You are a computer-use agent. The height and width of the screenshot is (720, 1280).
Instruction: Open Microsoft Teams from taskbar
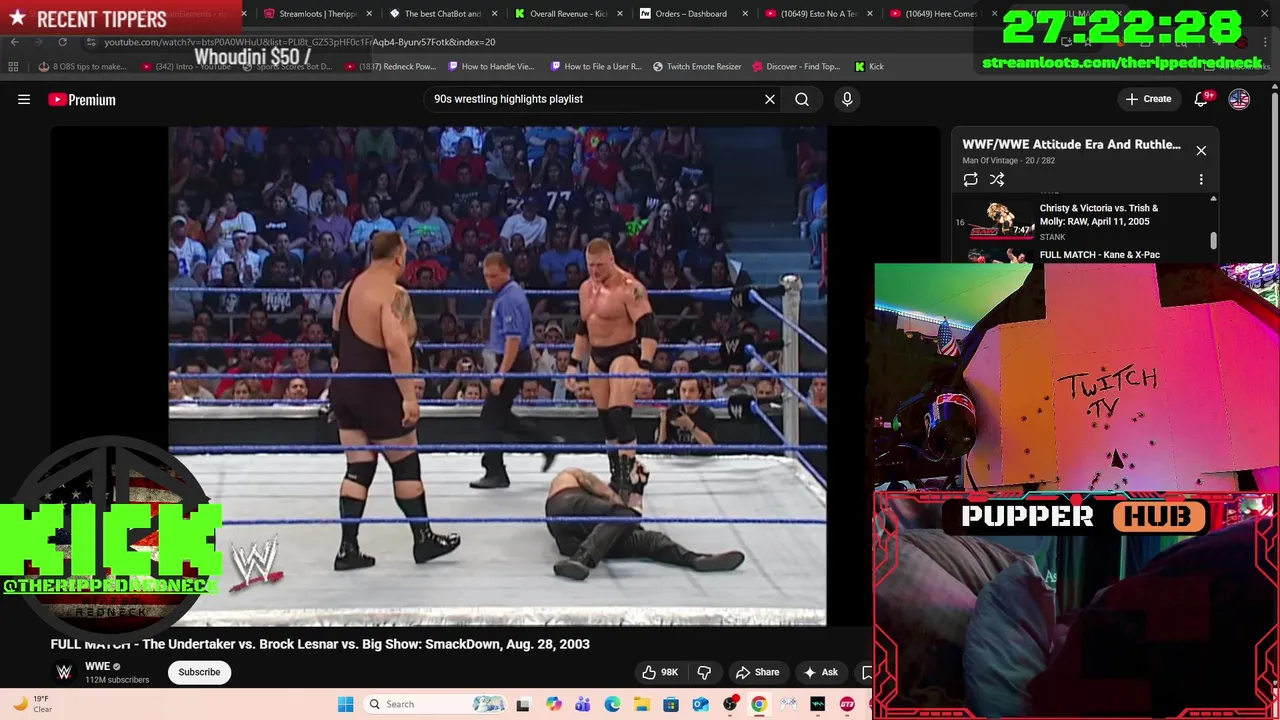pos(582,704)
